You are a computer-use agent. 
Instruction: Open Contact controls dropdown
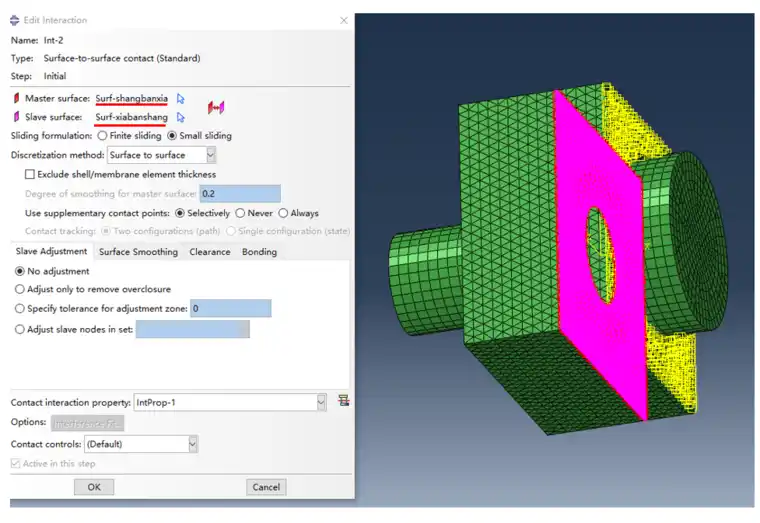(x=193, y=444)
